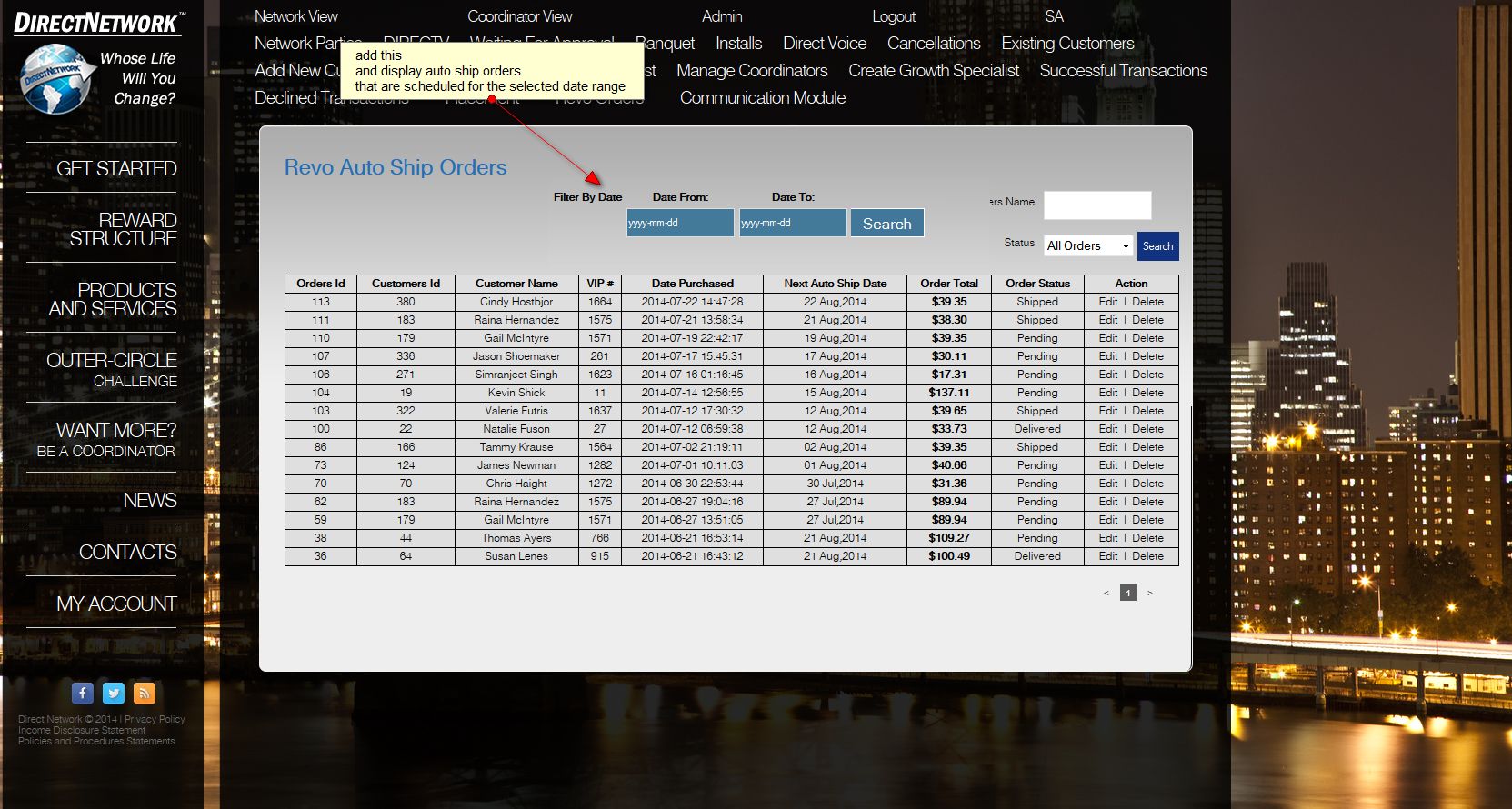The height and width of the screenshot is (809, 1512).
Task: Edit order 104 for Kevin Shick
Action: tap(1108, 393)
